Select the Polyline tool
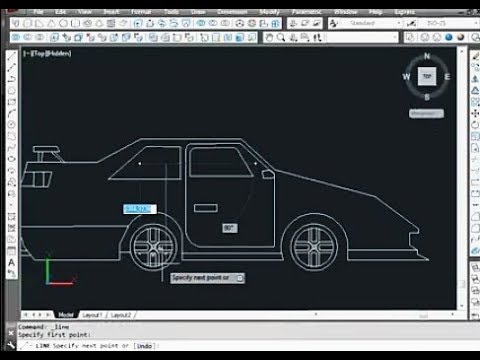 tap(12, 79)
